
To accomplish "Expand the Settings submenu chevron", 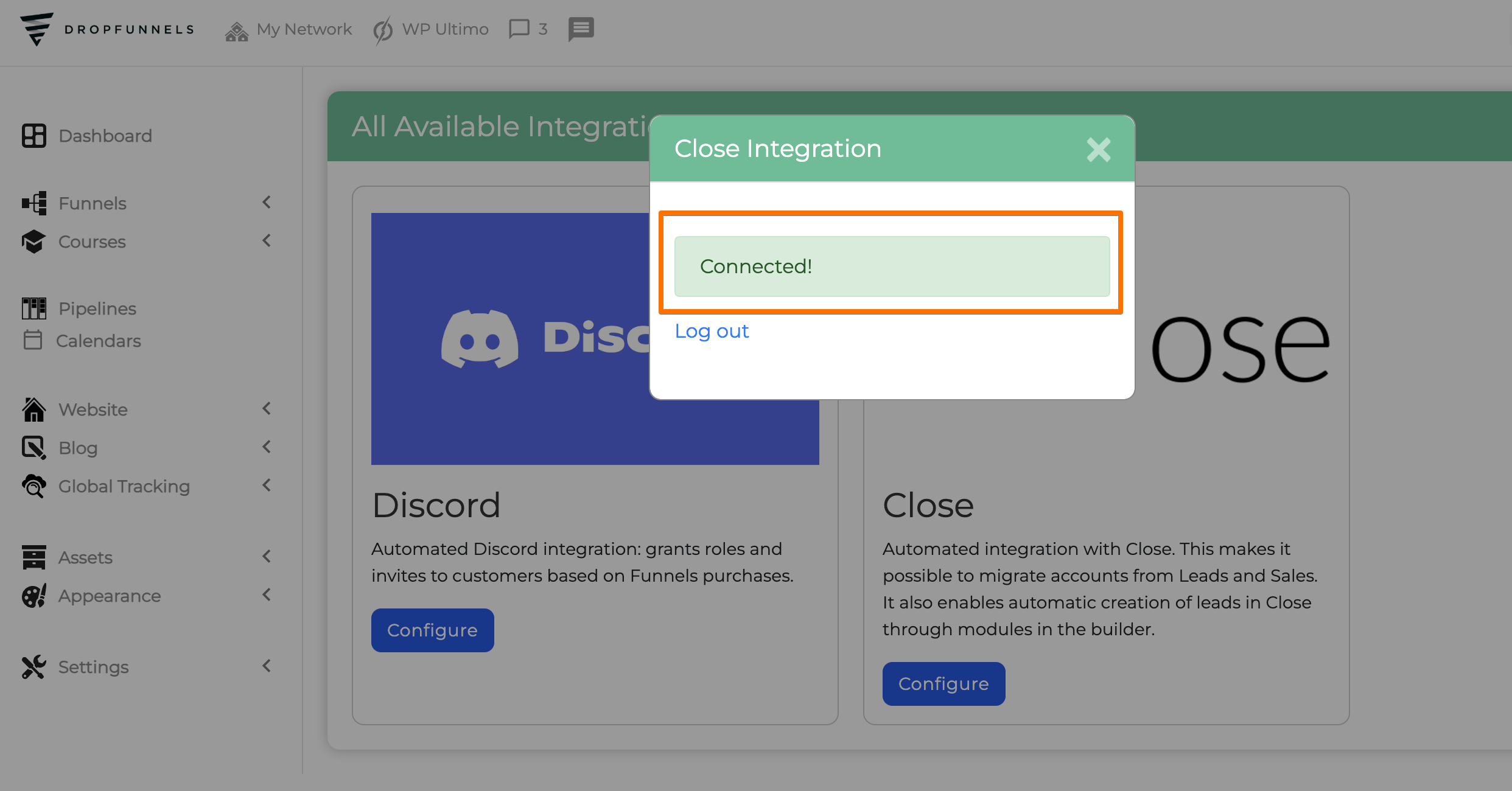I will coord(267,666).
